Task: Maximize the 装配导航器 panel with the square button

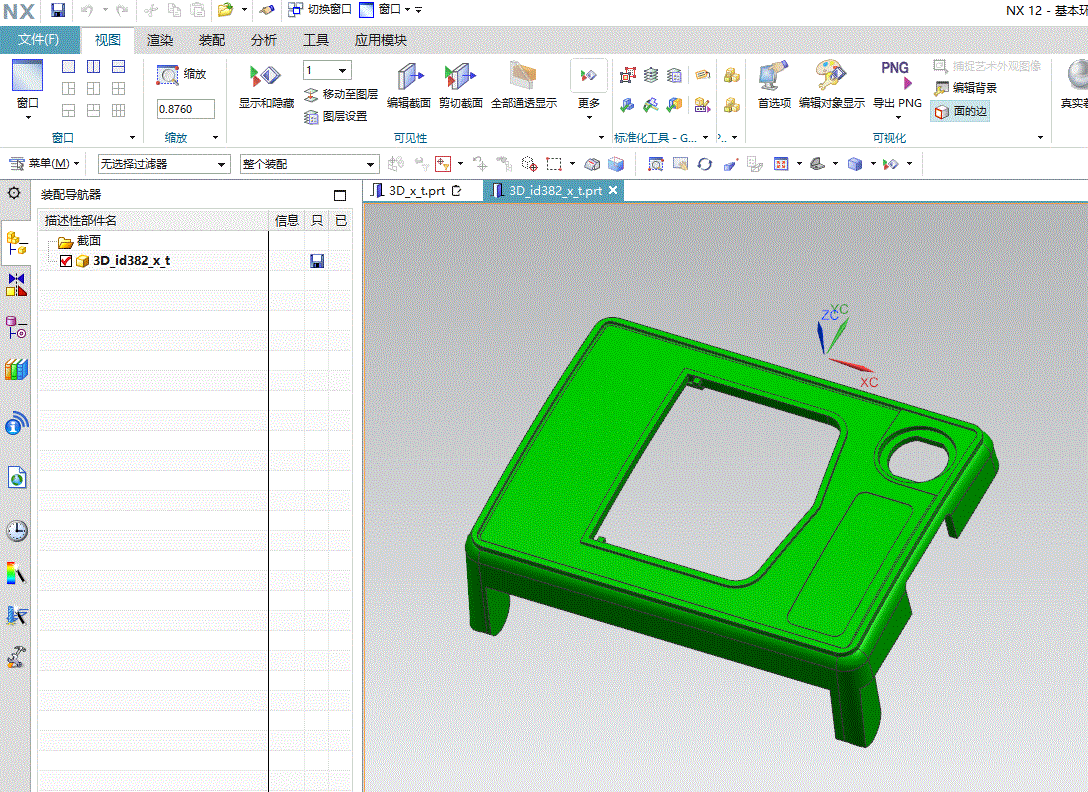Action: [x=340, y=195]
